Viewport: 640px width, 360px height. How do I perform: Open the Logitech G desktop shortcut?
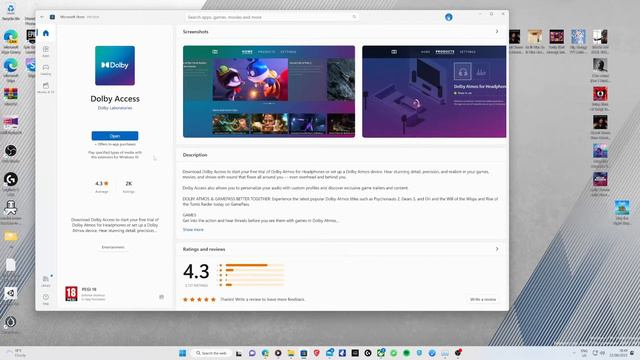tap(11, 182)
